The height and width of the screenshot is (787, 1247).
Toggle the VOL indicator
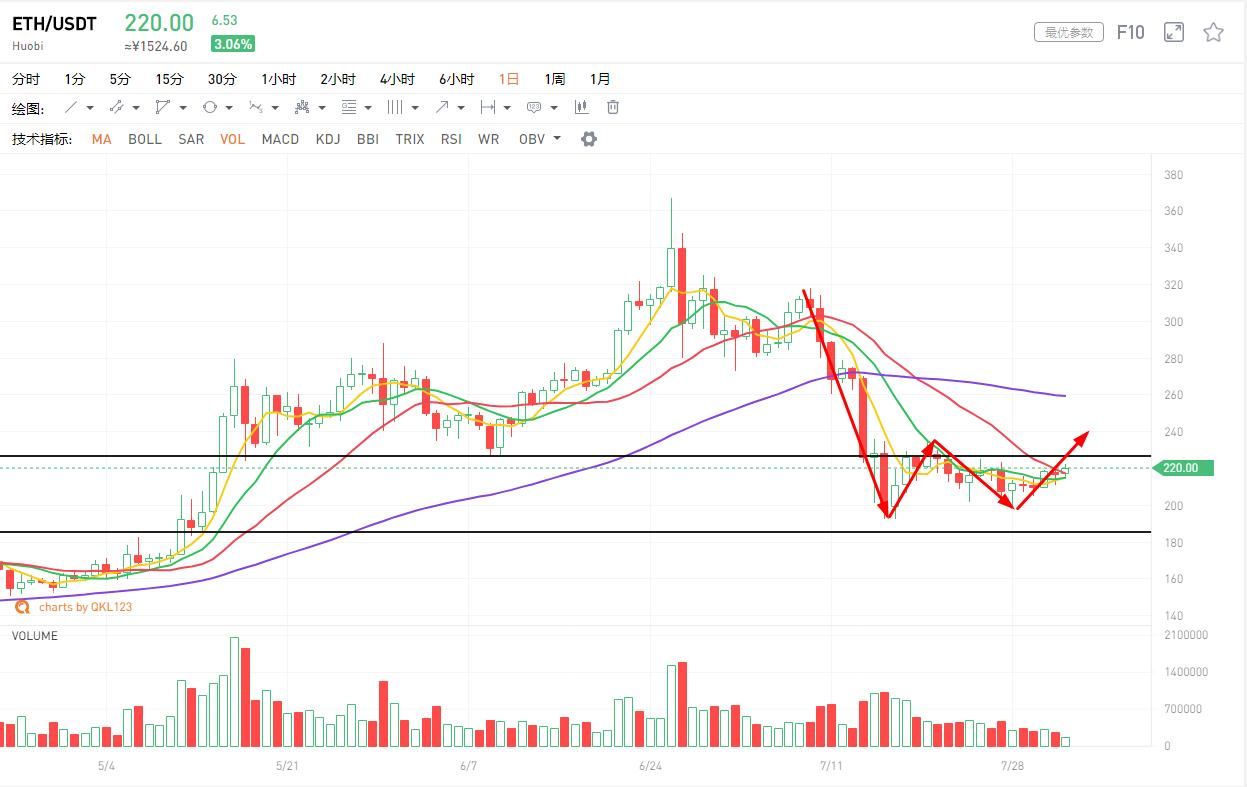pos(233,139)
